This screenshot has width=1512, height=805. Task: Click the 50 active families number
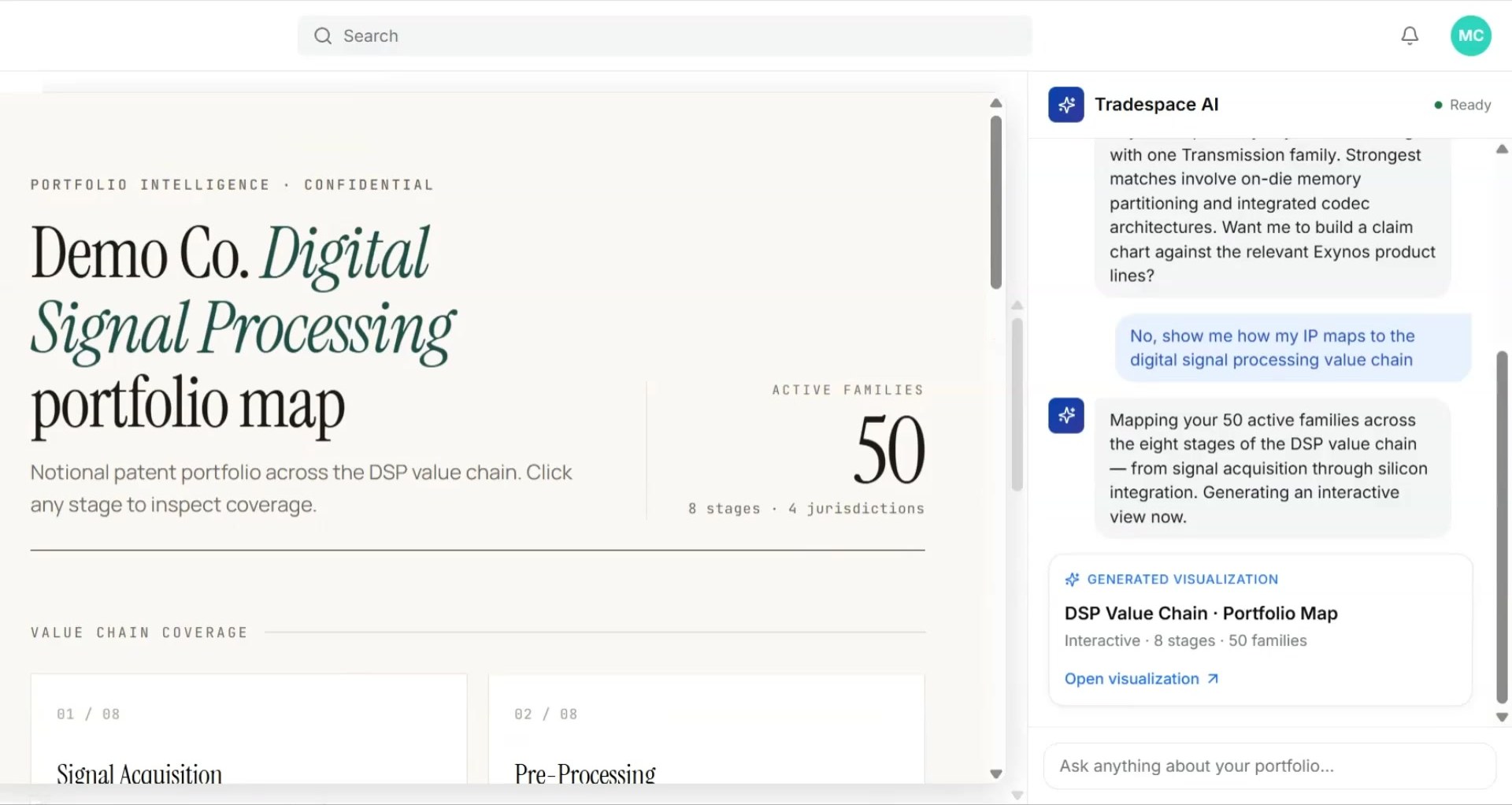pos(889,451)
